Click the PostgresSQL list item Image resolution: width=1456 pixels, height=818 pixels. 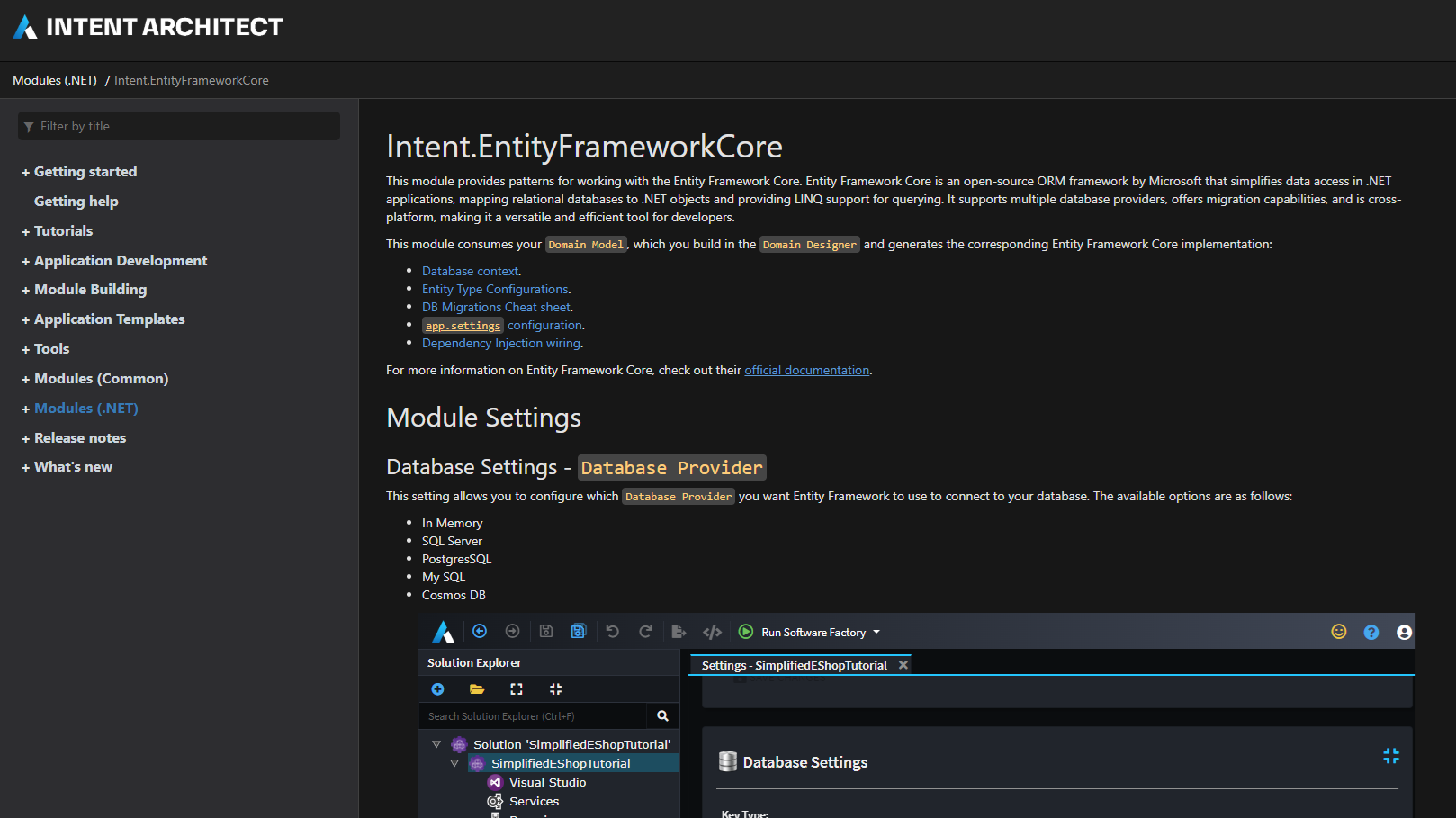pyautogui.click(x=456, y=559)
